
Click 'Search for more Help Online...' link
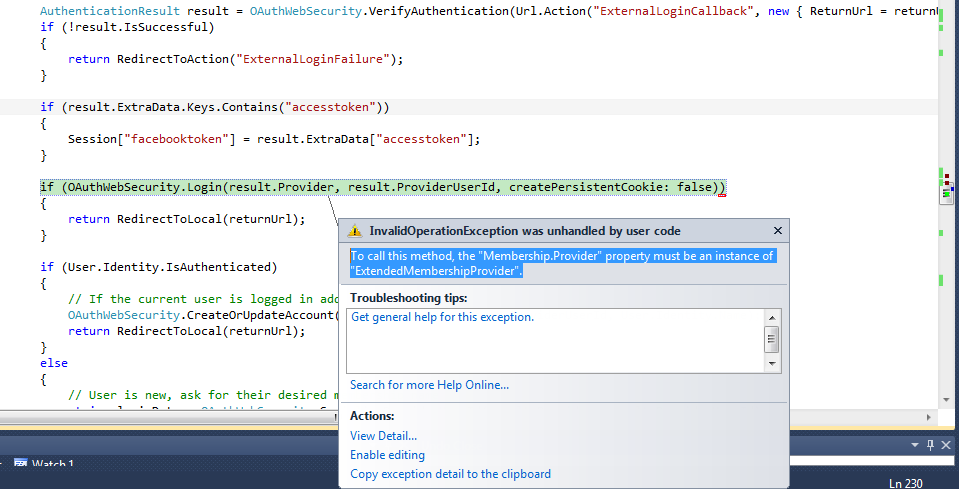tap(429, 385)
